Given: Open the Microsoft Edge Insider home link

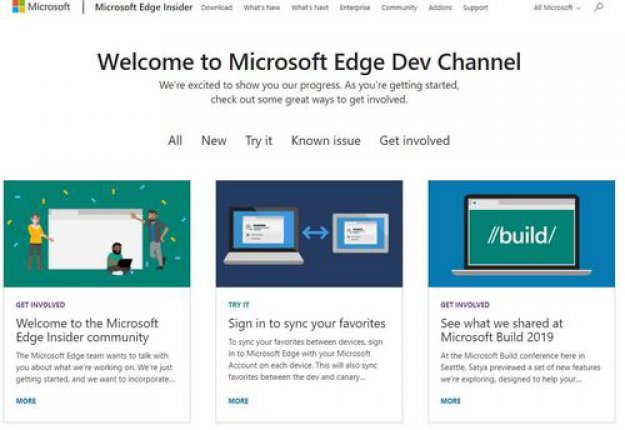Looking at the screenshot, I should (x=143, y=7).
